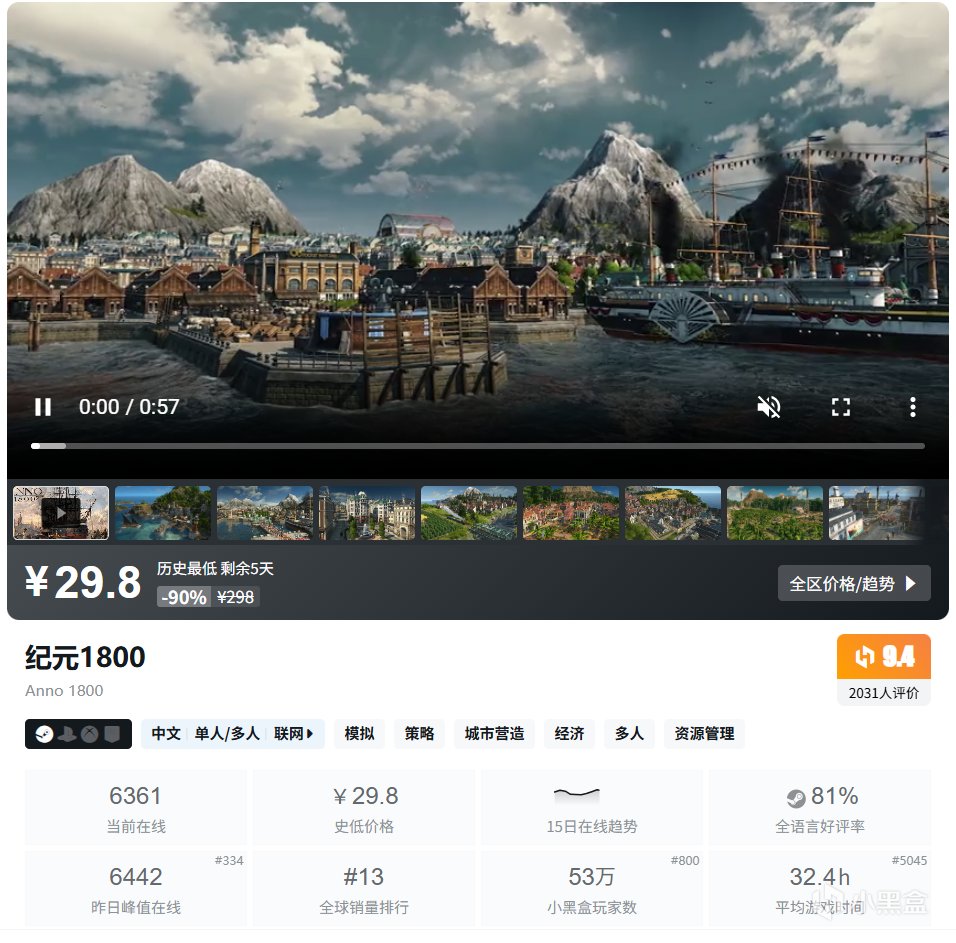
Task: Open the second screenshot thumbnail of harbor
Action: (x=163, y=513)
